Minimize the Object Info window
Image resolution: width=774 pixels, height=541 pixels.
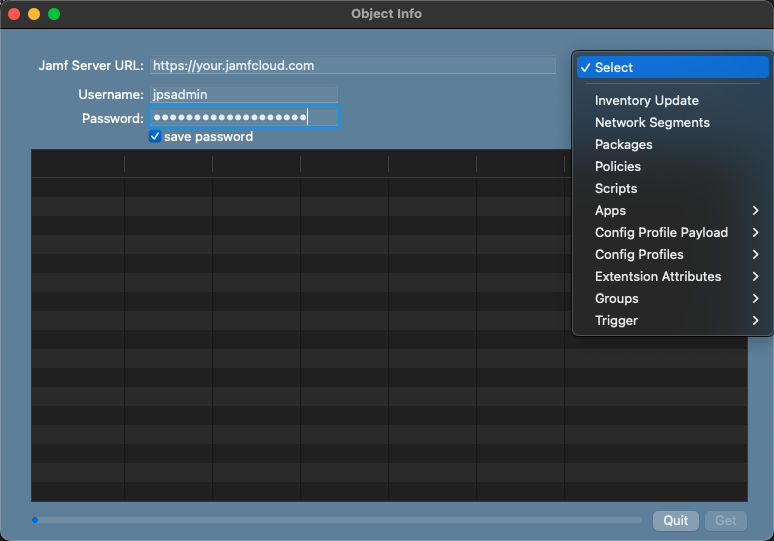(34, 14)
